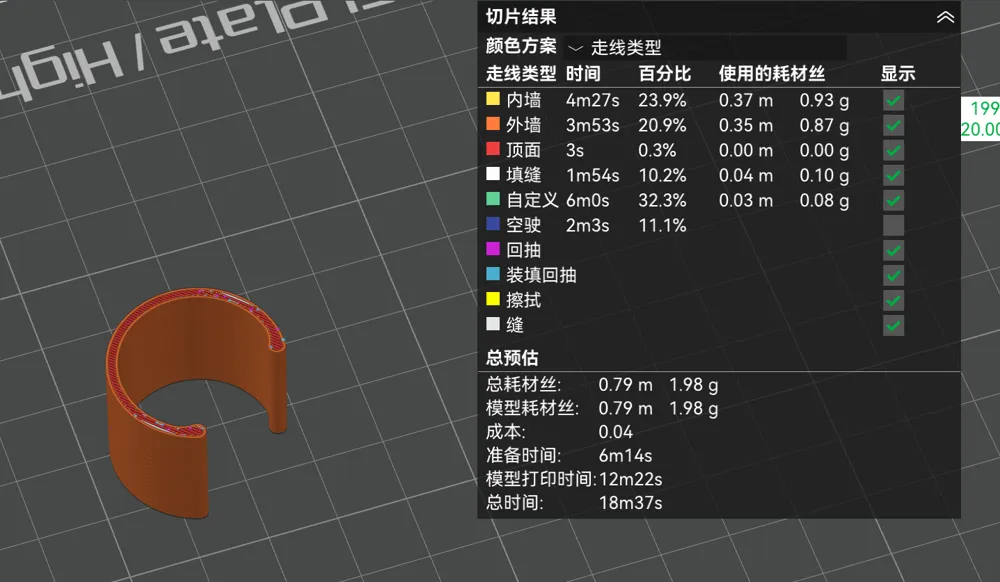Select the 顶面 line type label
Image resolution: width=1000 pixels, height=582 pixels.
pos(524,150)
